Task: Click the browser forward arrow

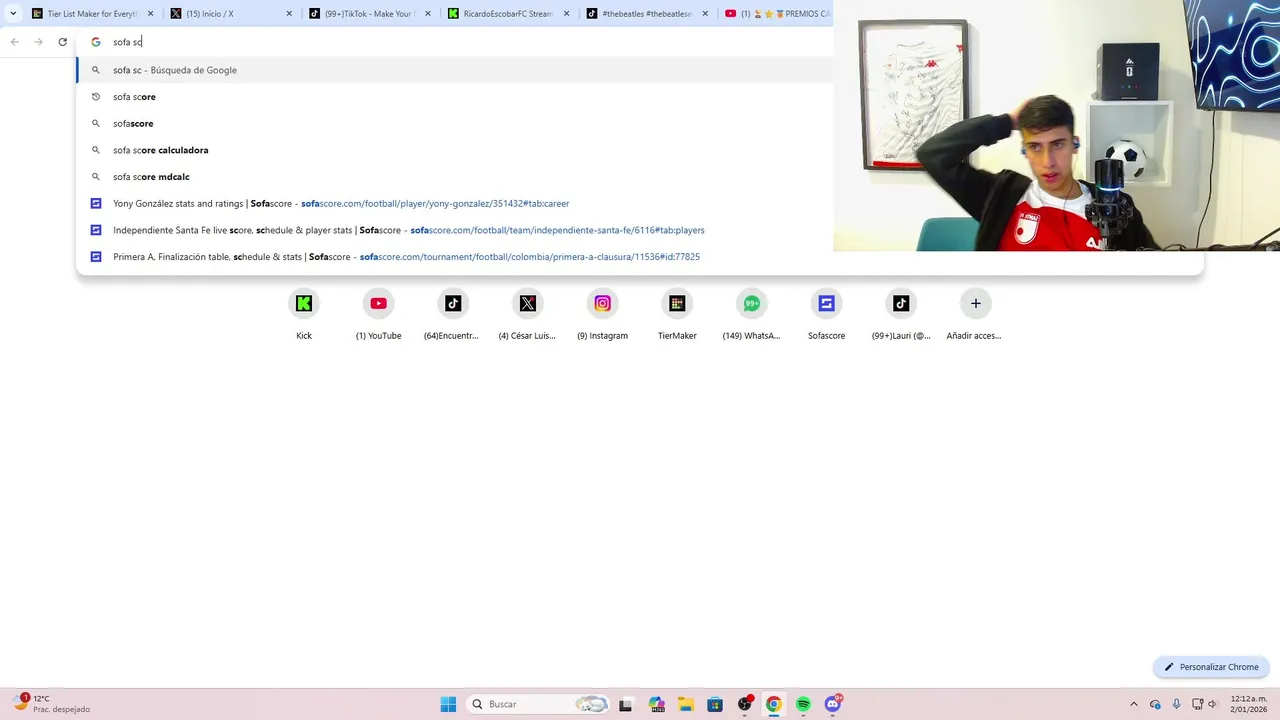Action: tap(38, 42)
